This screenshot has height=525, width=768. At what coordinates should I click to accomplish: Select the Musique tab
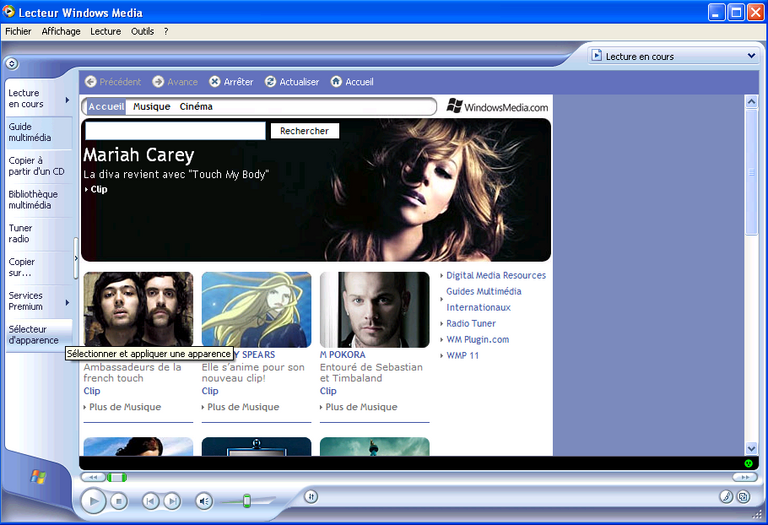[x=151, y=107]
